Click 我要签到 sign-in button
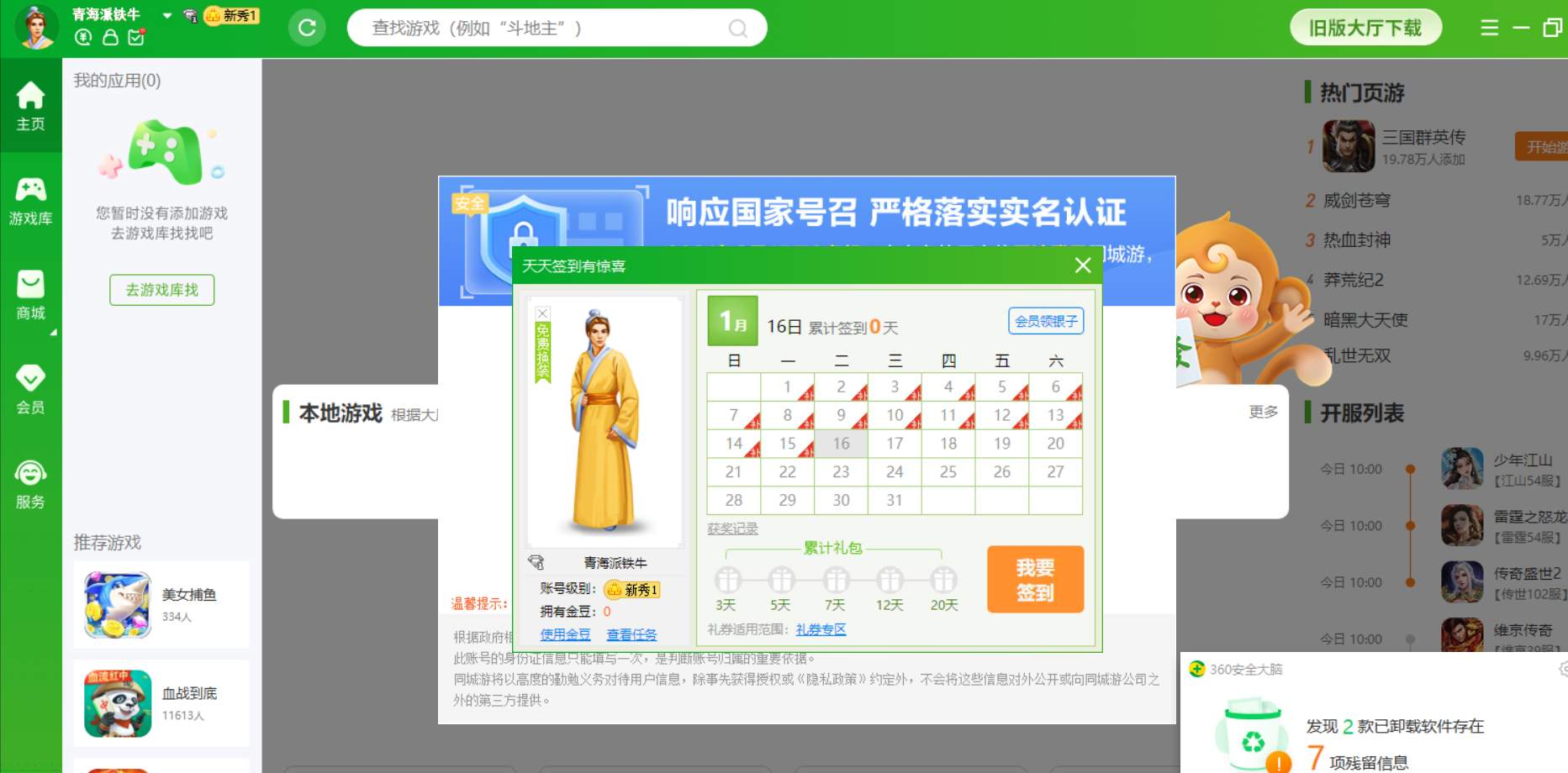The height and width of the screenshot is (773, 1568). point(1034,580)
